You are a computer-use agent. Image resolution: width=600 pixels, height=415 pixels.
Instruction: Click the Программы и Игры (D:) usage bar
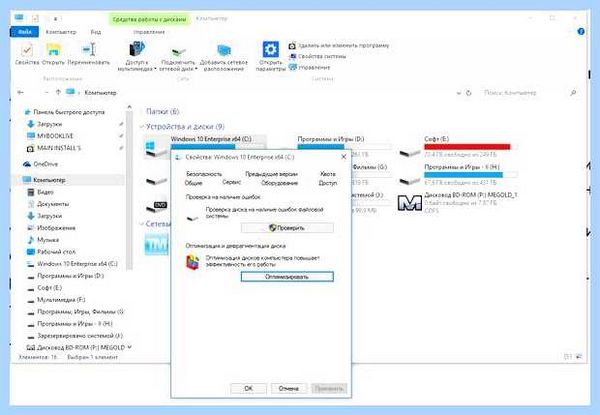tap(344, 147)
